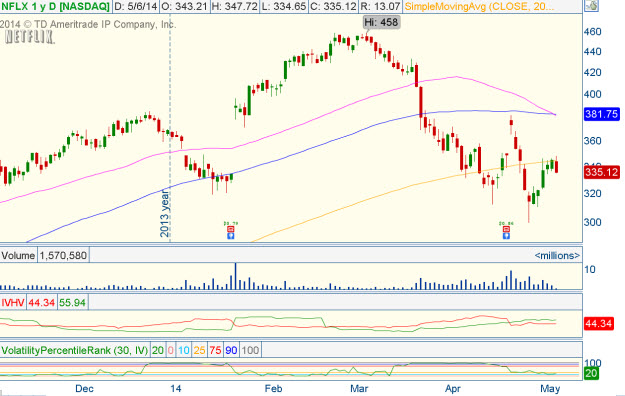Click the red conference call icon in January
This screenshot has width=625, height=396.
pos(230,229)
